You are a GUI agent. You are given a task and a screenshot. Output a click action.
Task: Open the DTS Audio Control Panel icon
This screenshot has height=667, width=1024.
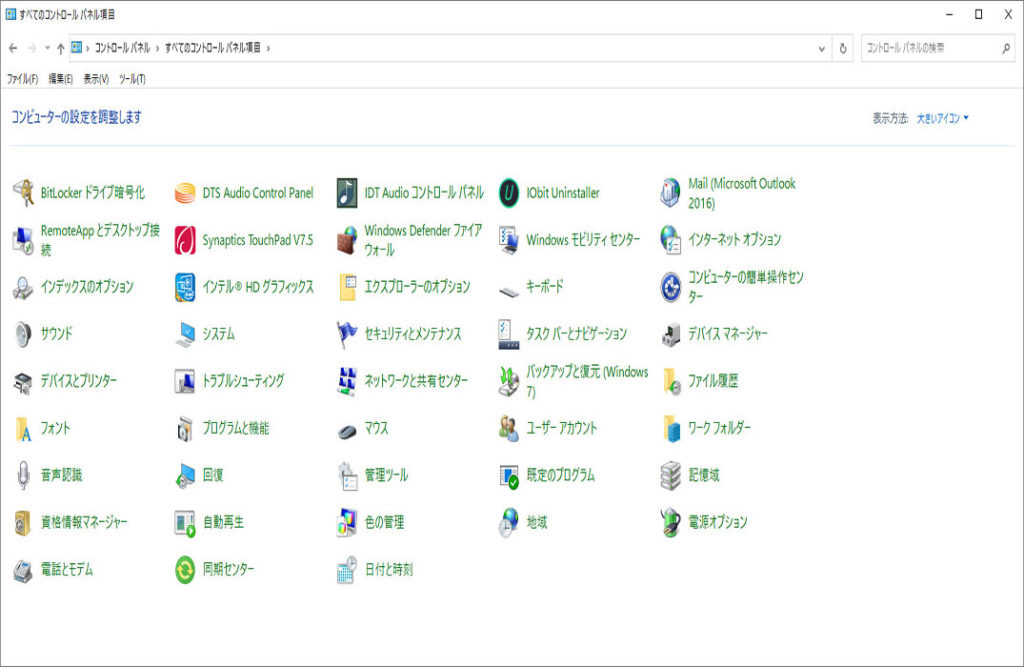pos(185,193)
